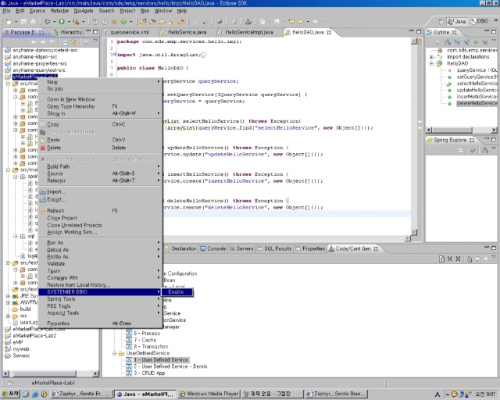500x400 pixels.
Task: Click Link with Editor icon in Package Explorer
Action: pos(74,42)
